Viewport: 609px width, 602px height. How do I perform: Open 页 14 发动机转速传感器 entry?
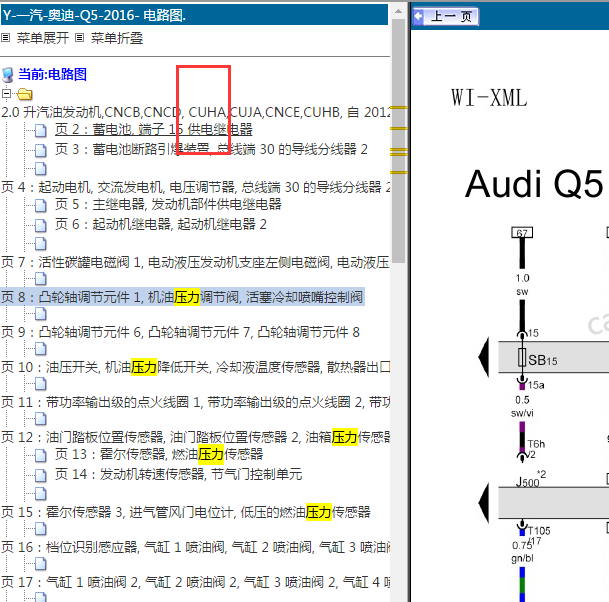point(178,474)
